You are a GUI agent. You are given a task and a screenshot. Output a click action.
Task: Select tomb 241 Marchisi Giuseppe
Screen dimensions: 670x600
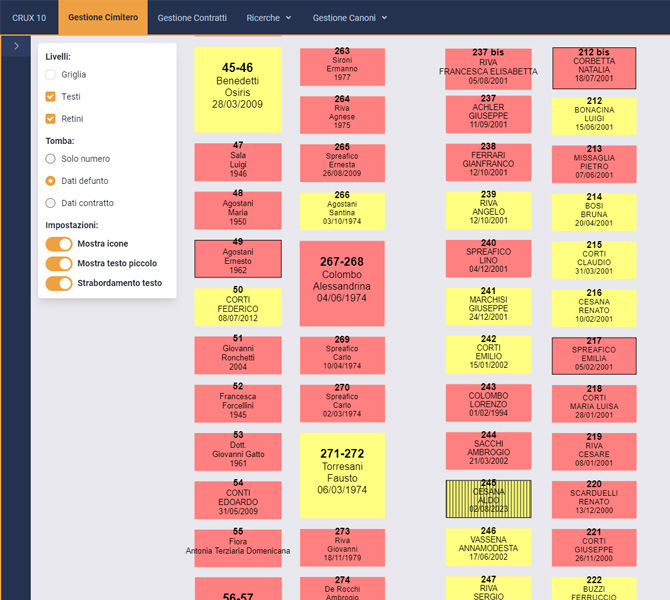coord(488,307)
